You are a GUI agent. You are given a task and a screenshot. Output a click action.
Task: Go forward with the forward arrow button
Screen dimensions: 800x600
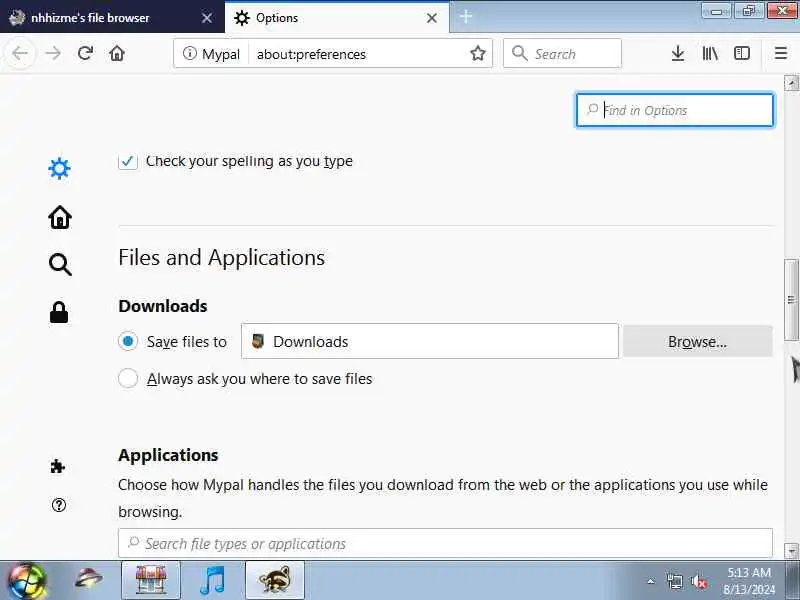53,53
